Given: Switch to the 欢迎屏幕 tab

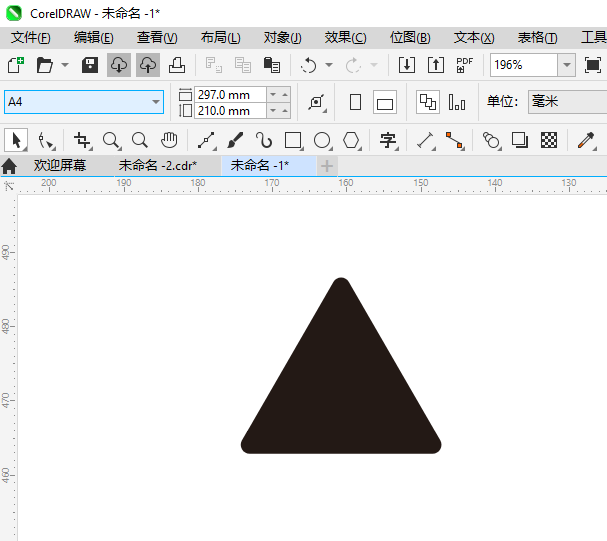Looking at the screenshot, I should click(x=60, y=166).
